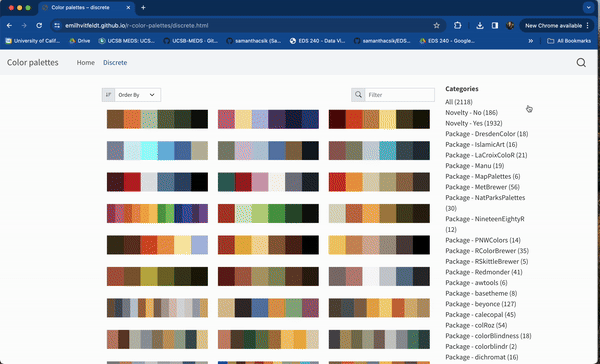Filter by Package - NineteenEightyR (12)

[485, 224]
